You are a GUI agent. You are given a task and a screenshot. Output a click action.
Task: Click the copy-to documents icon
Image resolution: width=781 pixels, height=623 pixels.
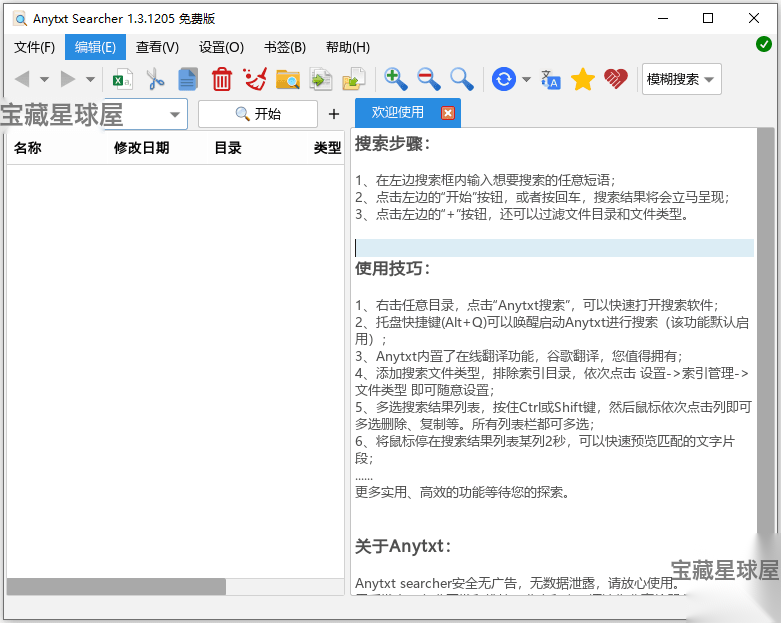tap(321, 79)
